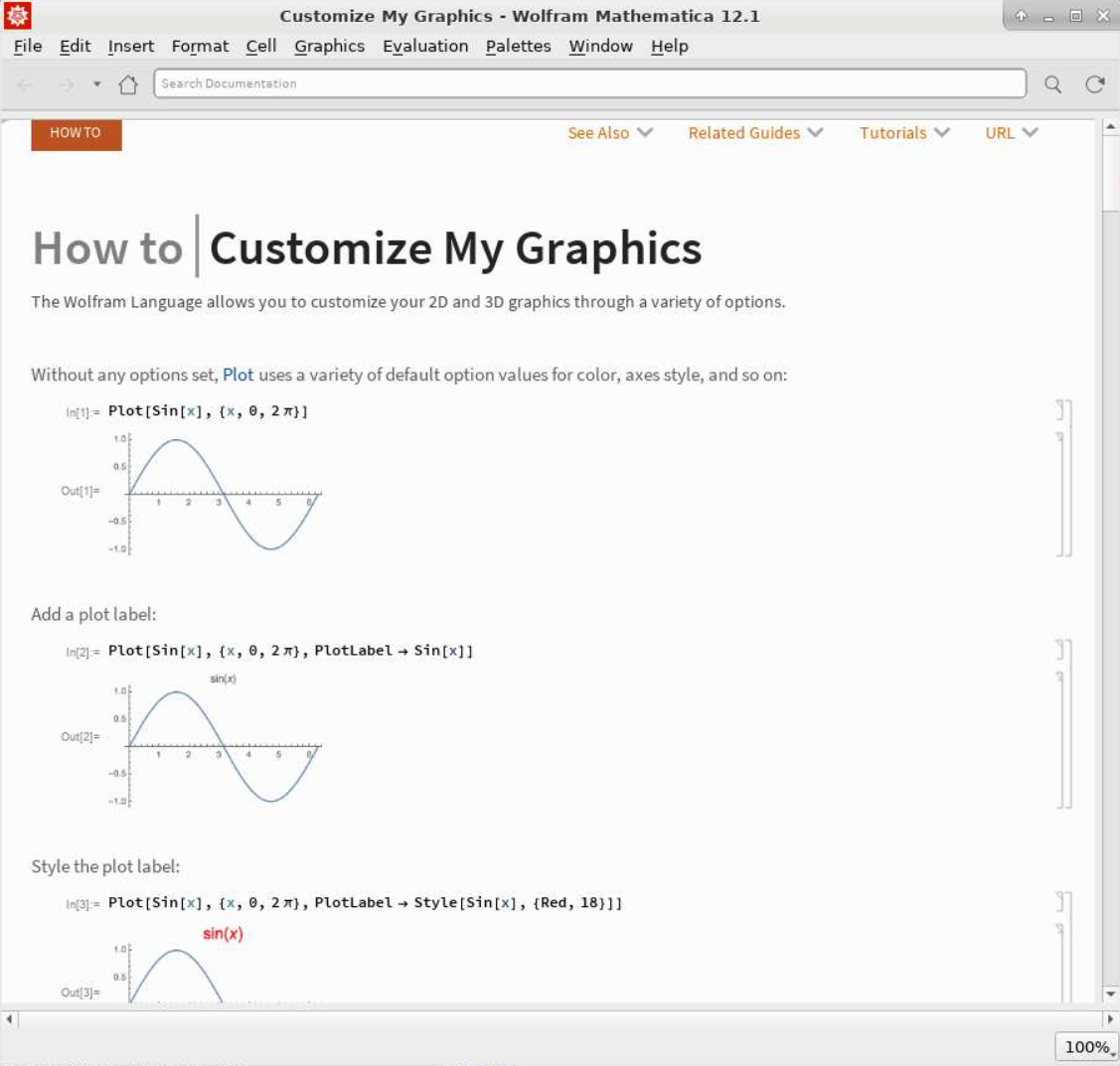Click the forward navigation arrow

[68, 83]
